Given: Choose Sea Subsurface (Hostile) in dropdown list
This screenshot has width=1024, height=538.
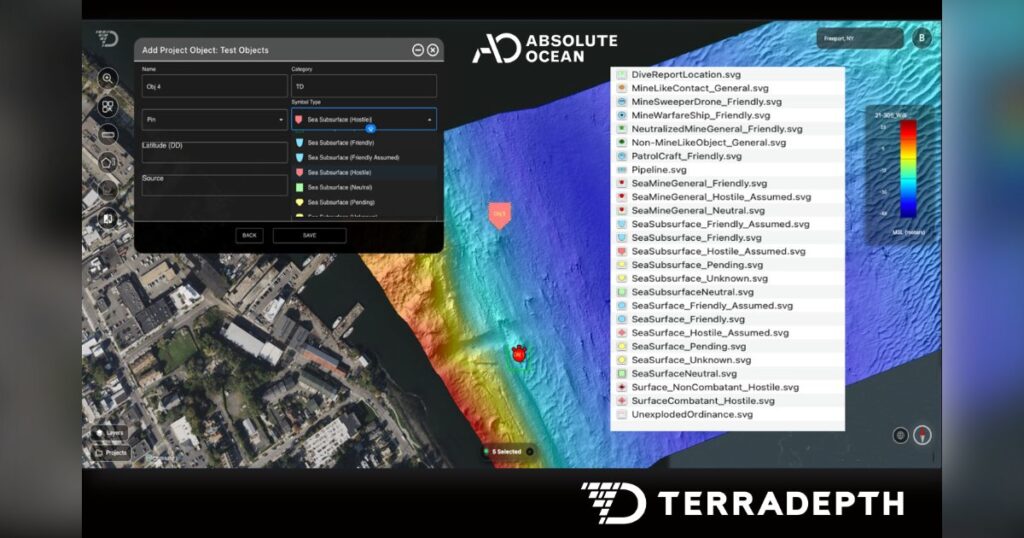Looking at the screenshot, I should [364, 172].
